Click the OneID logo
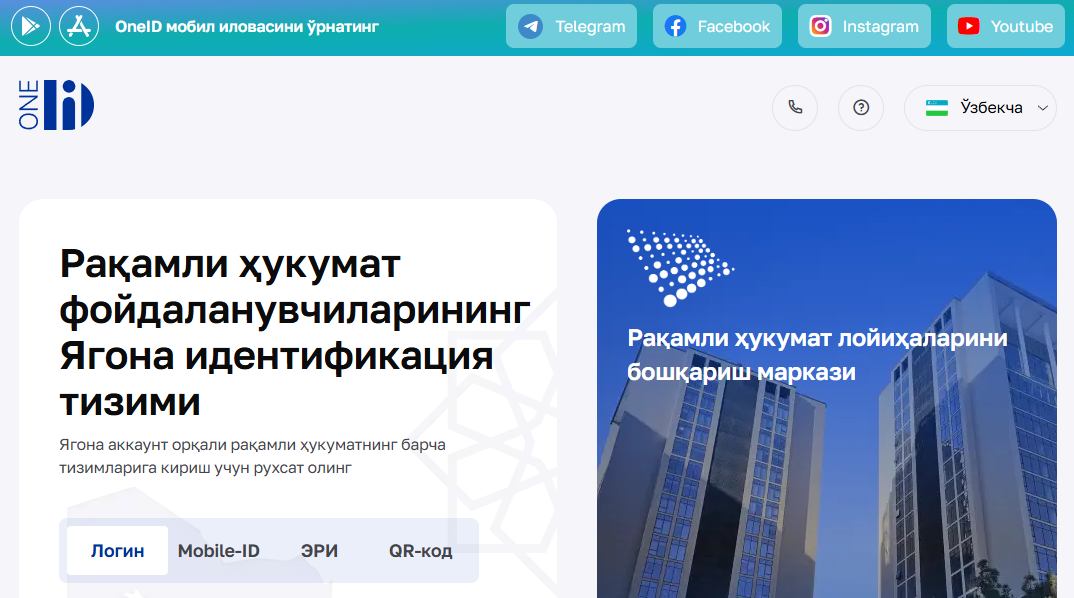Viewport: 1074px width, 598px height. (56, 105)
